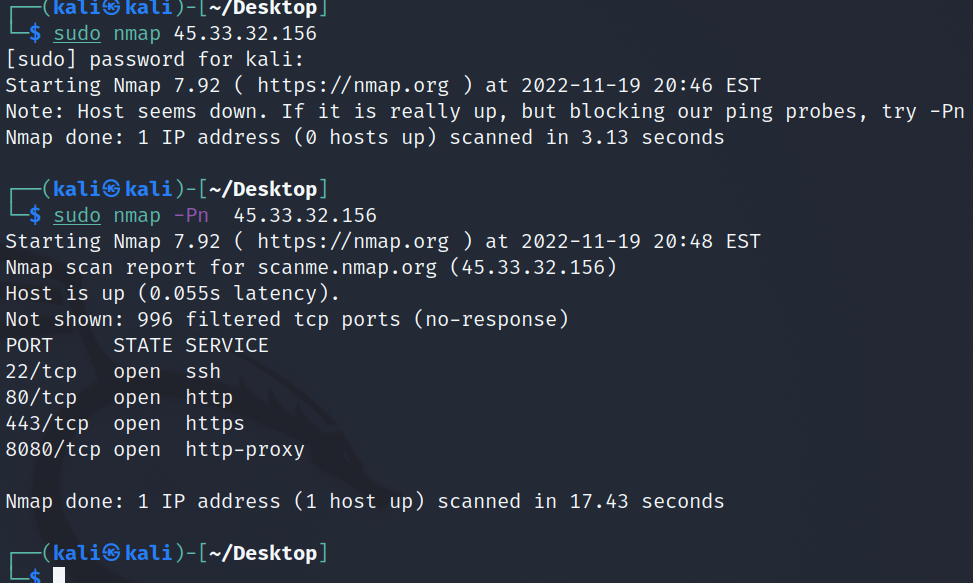The height and width of the screenshot is (583, 973).
Task: Click the IP 45.33.32.156 in first command
Action: [245, 33]
